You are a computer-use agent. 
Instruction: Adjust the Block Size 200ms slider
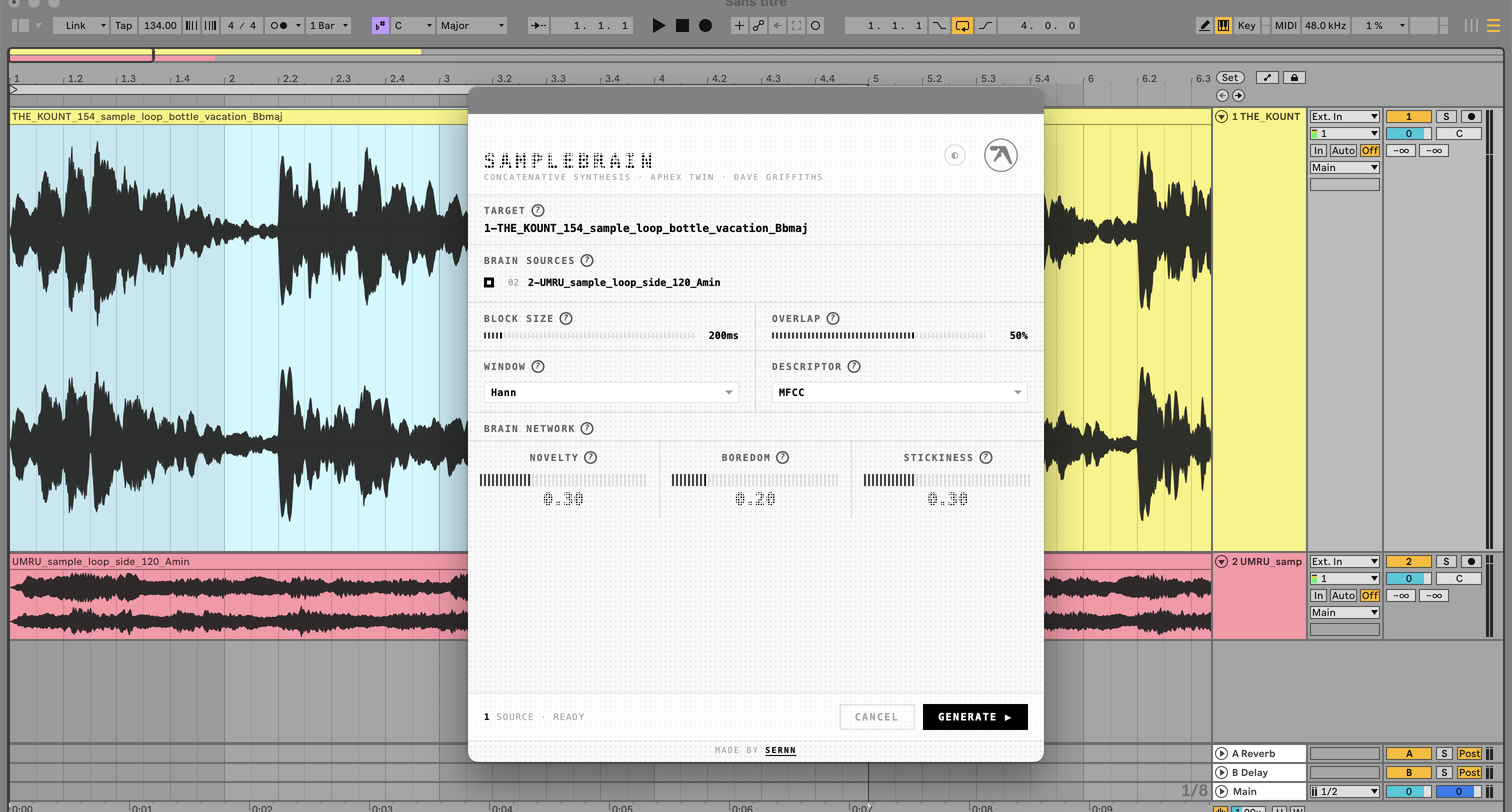coord(589,335)
